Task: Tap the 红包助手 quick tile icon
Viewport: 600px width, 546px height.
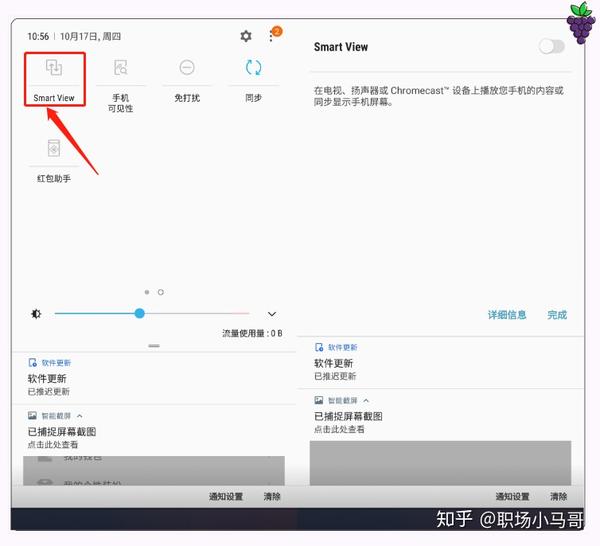Action: (54, 148)
